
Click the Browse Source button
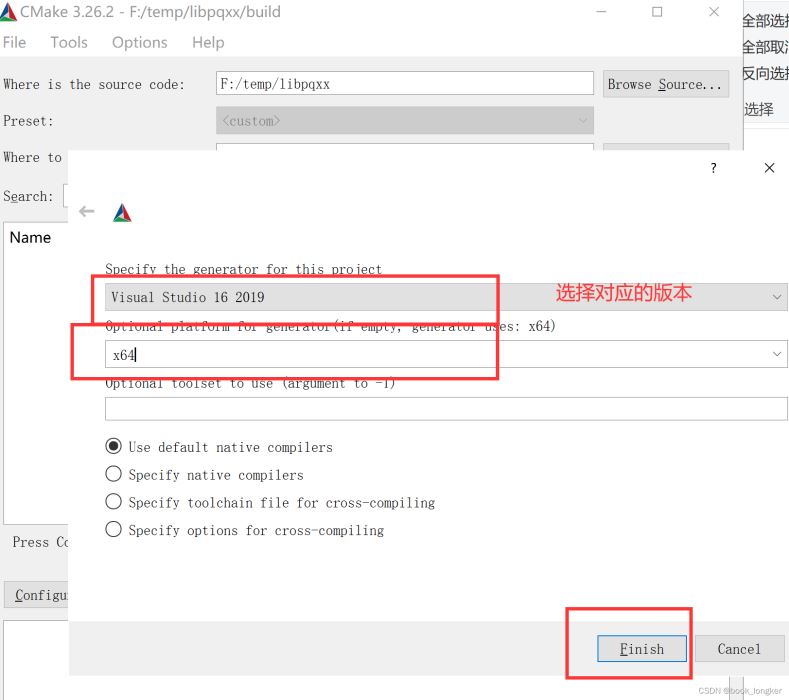pos(665,84)
